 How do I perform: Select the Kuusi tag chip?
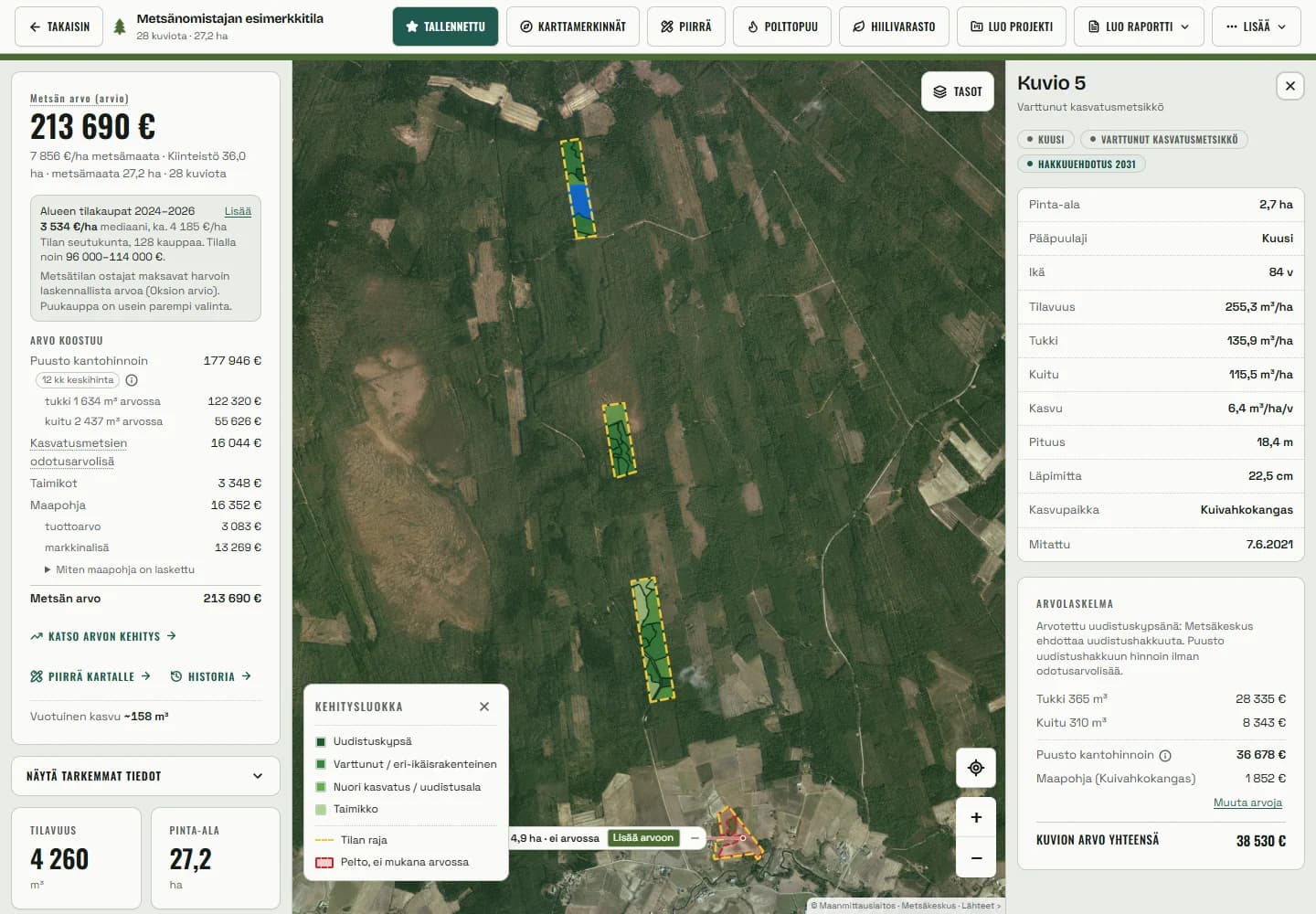coord(1045,140)
